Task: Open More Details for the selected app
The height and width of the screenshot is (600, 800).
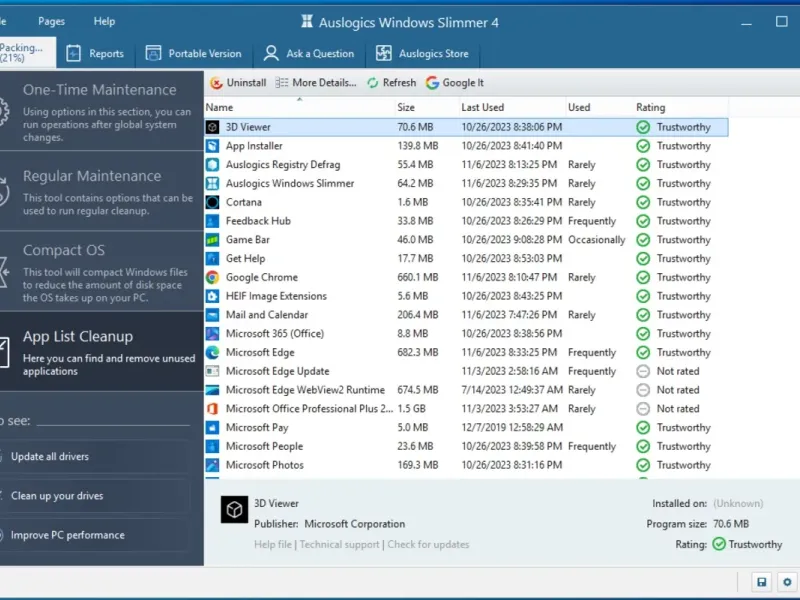Action: click(316, 83)
